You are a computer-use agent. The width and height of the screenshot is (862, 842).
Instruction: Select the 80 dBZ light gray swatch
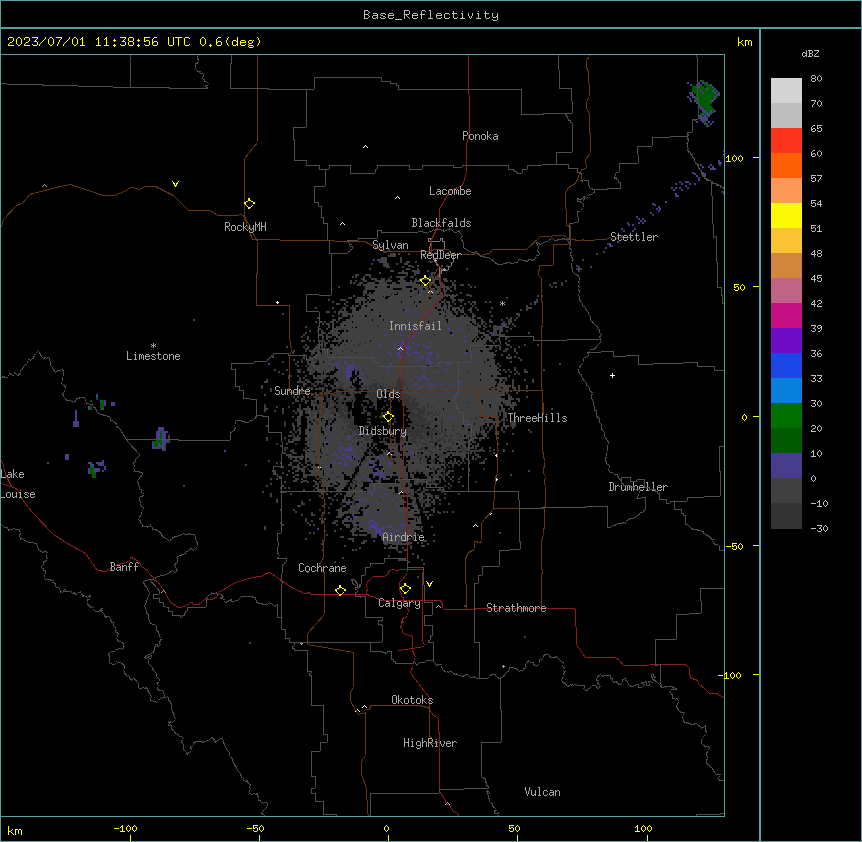pos(786,91)
